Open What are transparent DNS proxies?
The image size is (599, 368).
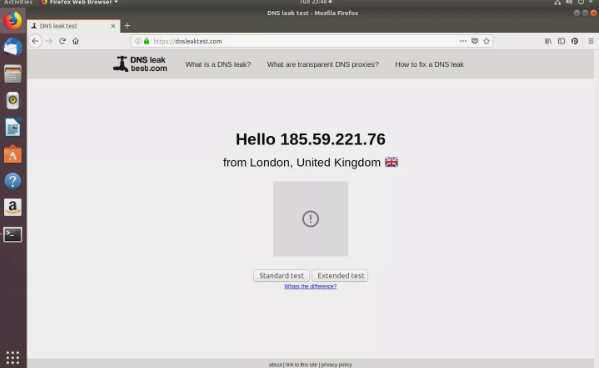tap(323, 64)
